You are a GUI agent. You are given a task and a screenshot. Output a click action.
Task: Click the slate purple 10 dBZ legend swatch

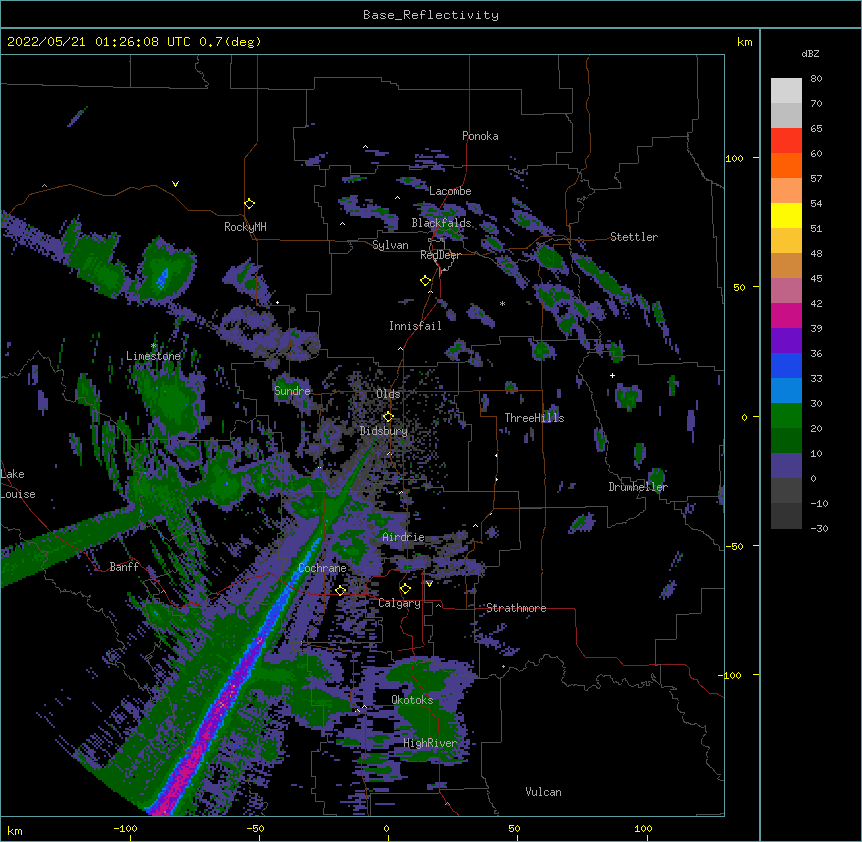tap(786, 466)
